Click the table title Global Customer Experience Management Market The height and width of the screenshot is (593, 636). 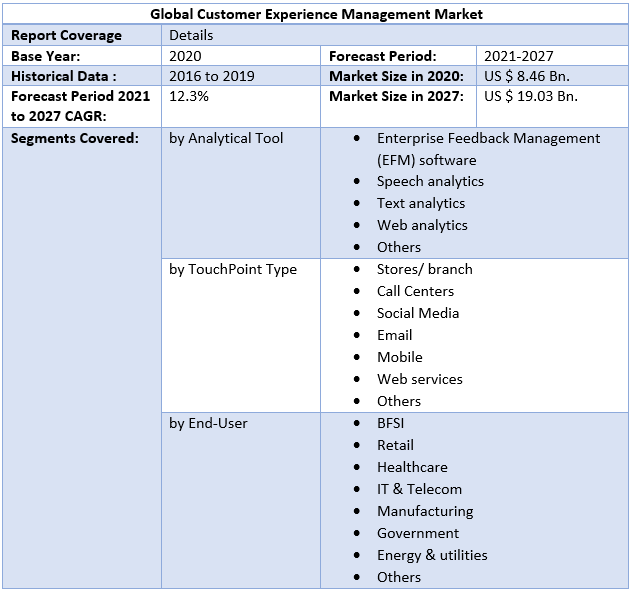click(316, 14)
